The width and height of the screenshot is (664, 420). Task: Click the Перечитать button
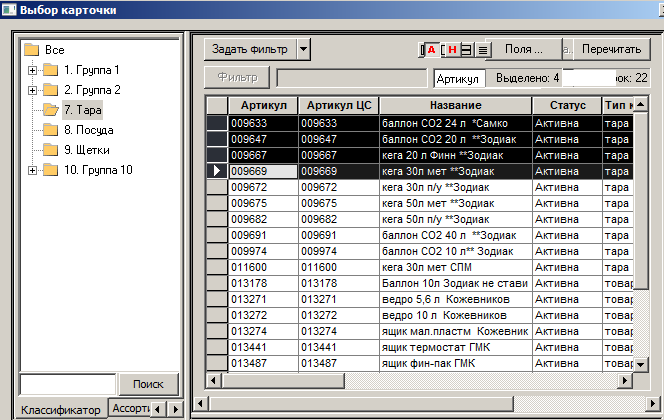[611, 49]
